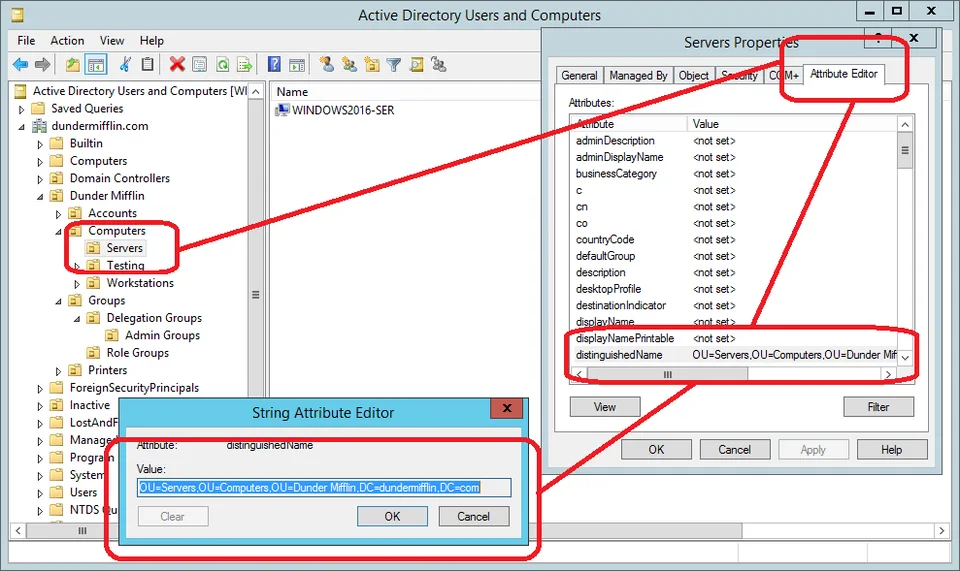Click the attribute Filter button

click(x=878, y=407)
